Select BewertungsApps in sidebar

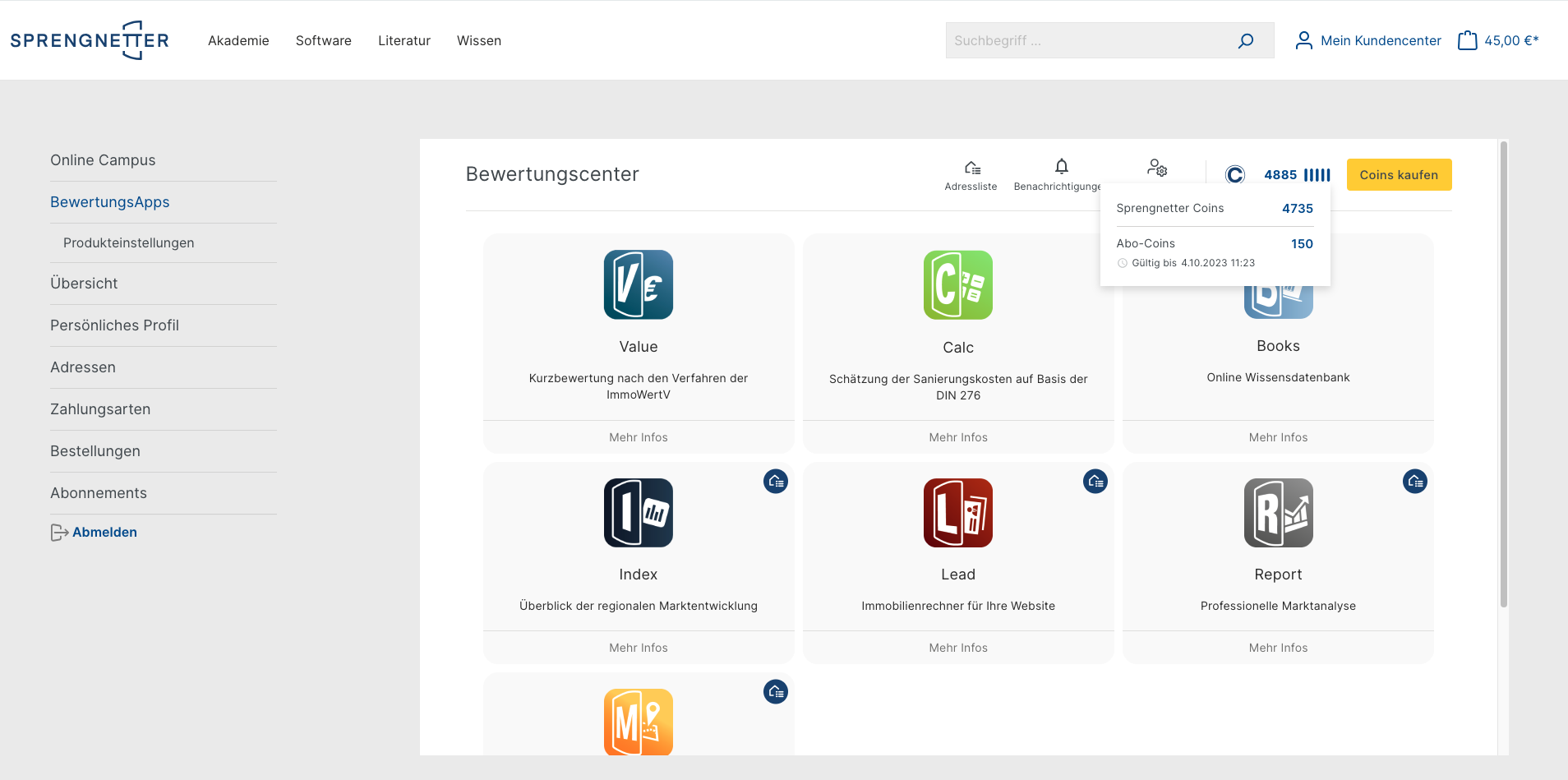pyautogui.click(x=110, y=202)
